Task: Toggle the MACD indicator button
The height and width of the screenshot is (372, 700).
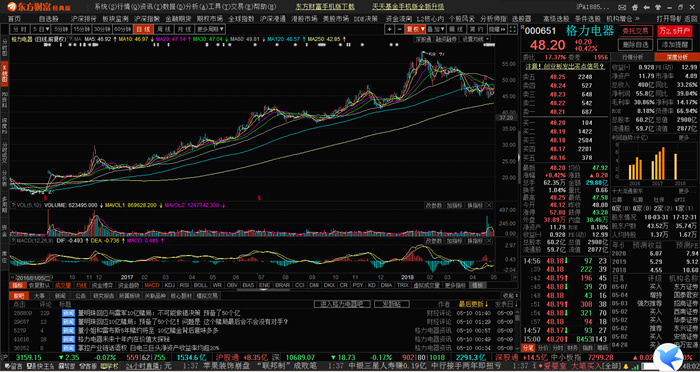Action: pos(152,285)
